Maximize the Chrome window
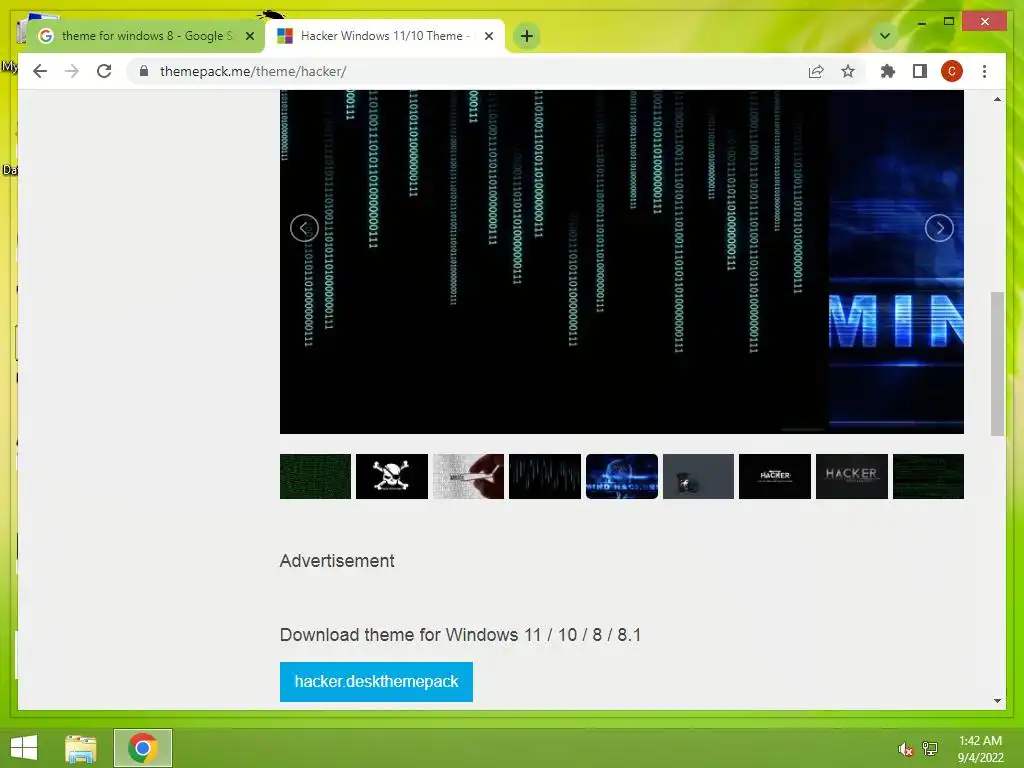Screen dimensions: 1024x768 tap(949, 22)
